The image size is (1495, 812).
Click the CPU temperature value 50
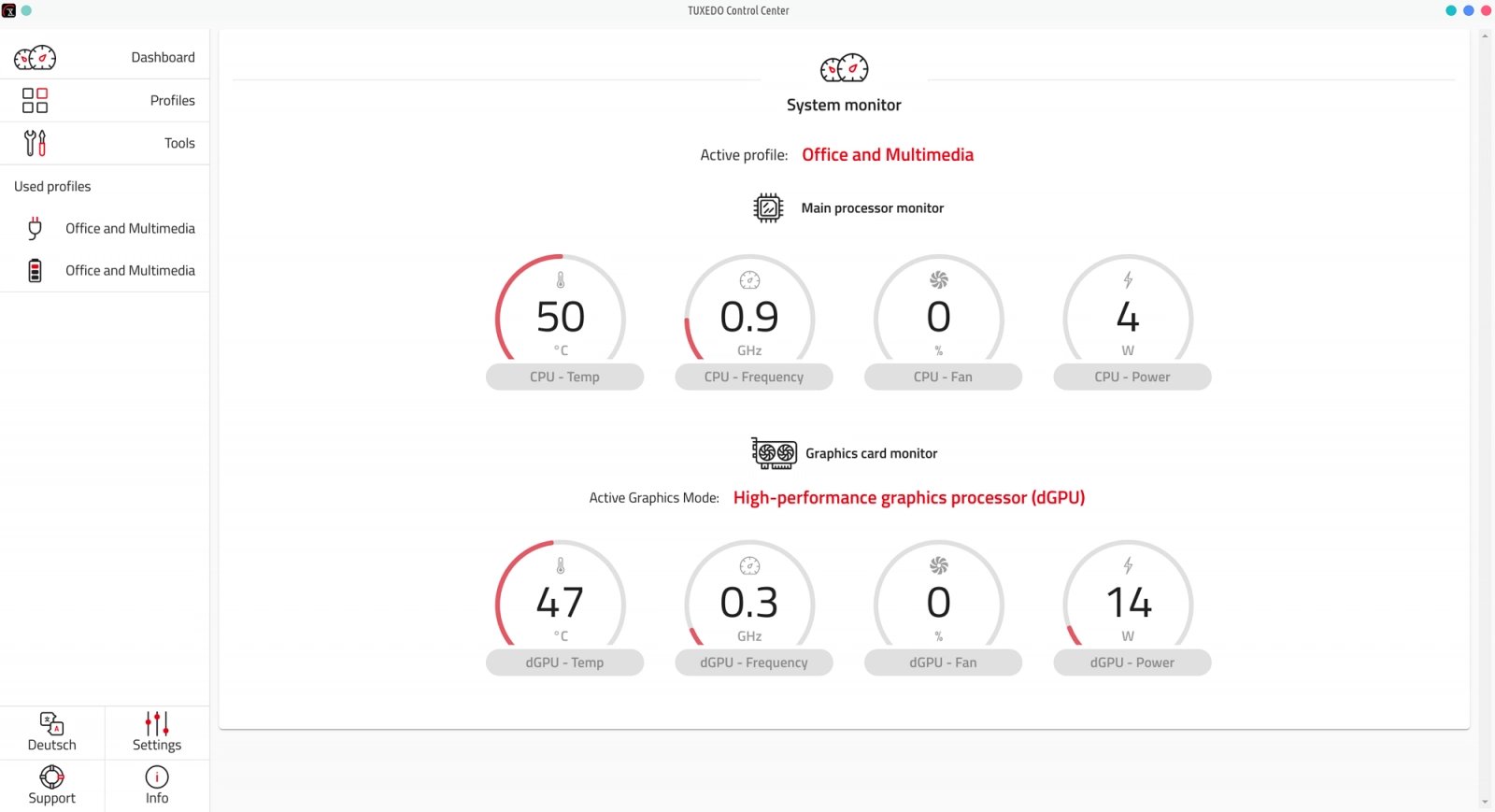click(561, 317)
